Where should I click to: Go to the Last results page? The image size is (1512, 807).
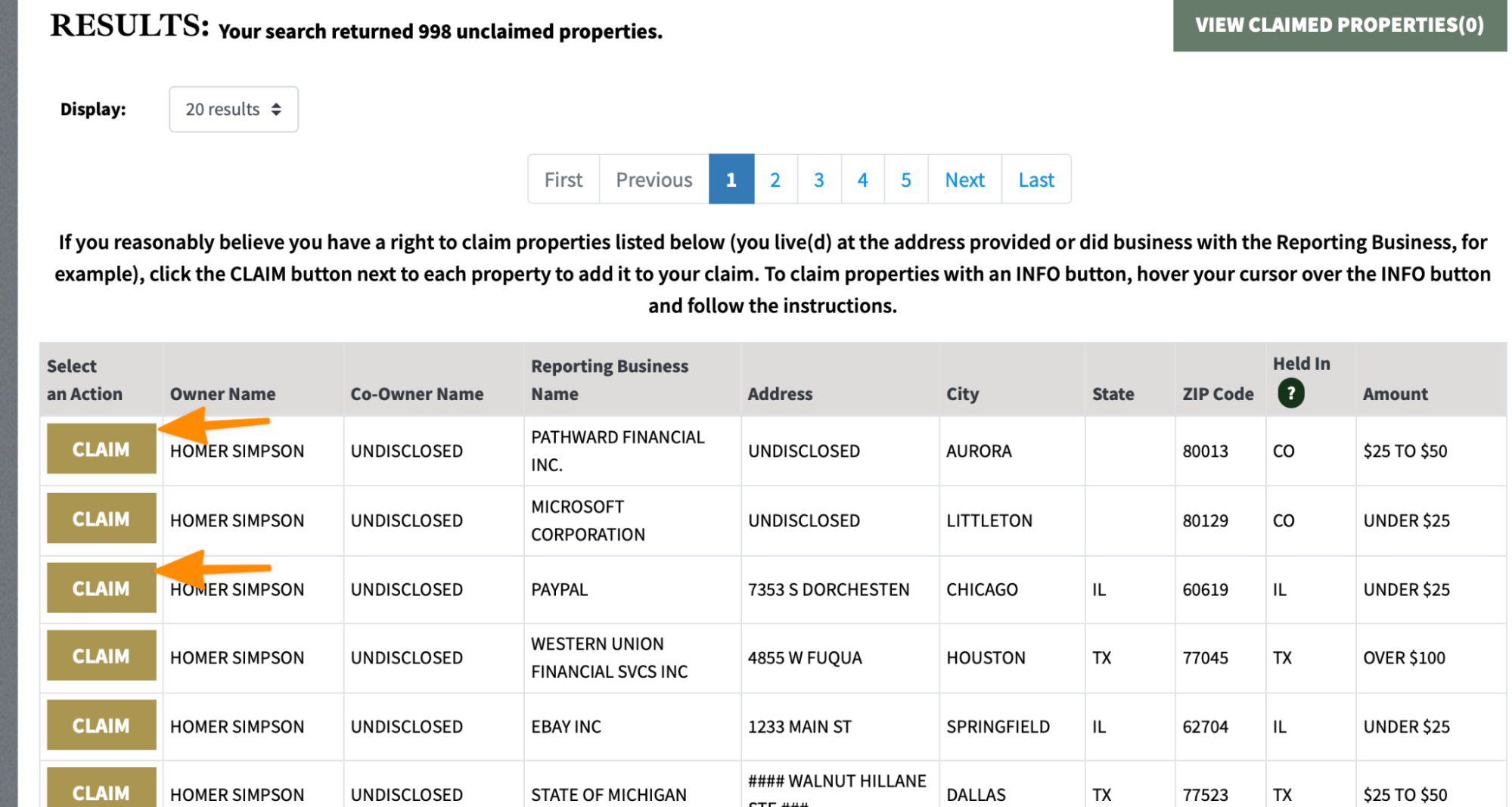pos(1036,179)
